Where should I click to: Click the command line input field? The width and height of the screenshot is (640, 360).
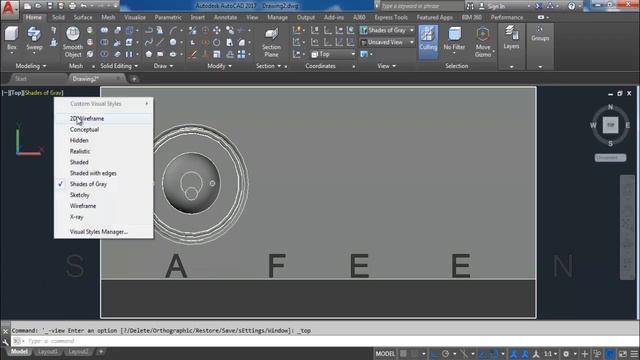(327, 341)
